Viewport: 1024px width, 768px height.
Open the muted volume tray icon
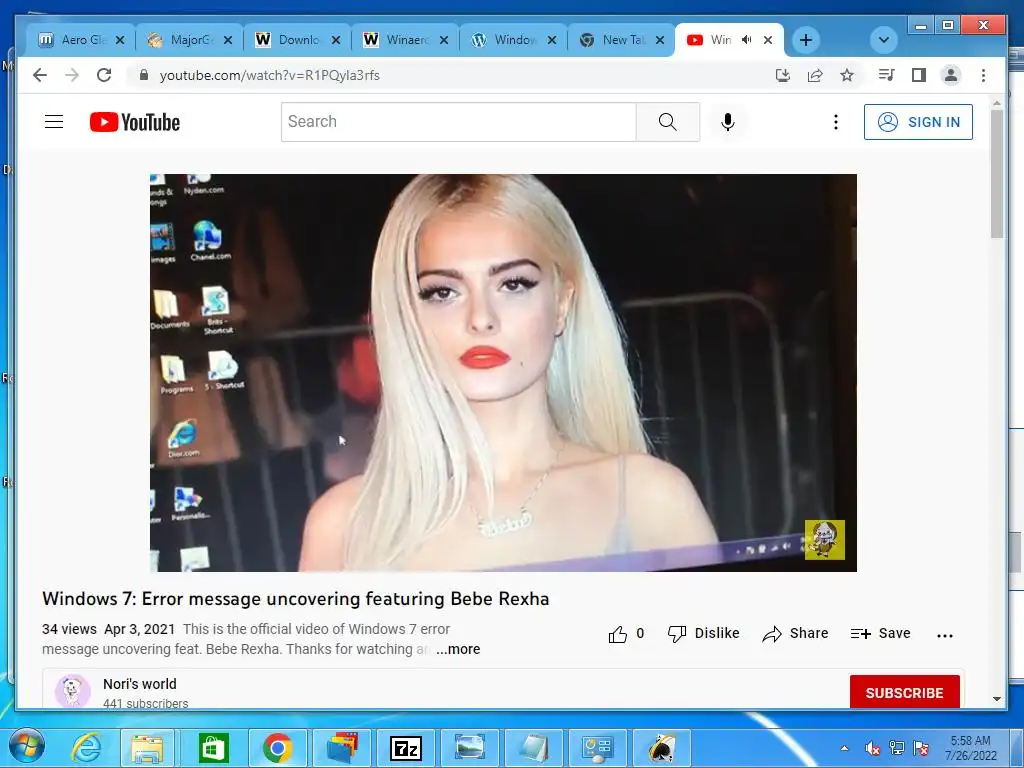point(872,748)
